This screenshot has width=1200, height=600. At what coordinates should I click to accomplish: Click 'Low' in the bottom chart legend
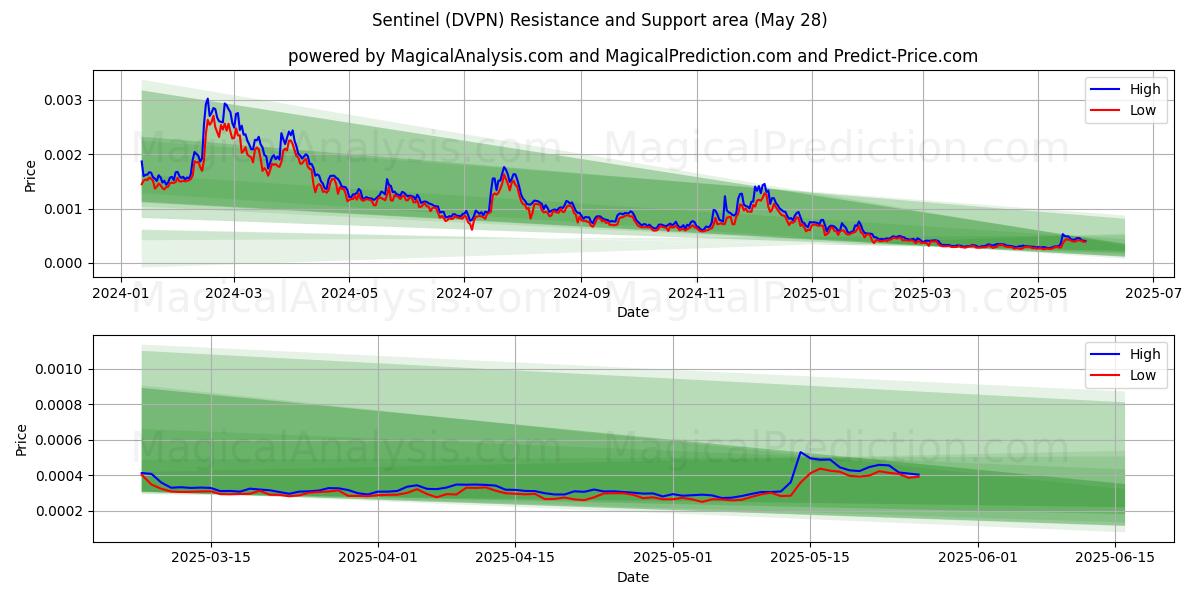1143,375
